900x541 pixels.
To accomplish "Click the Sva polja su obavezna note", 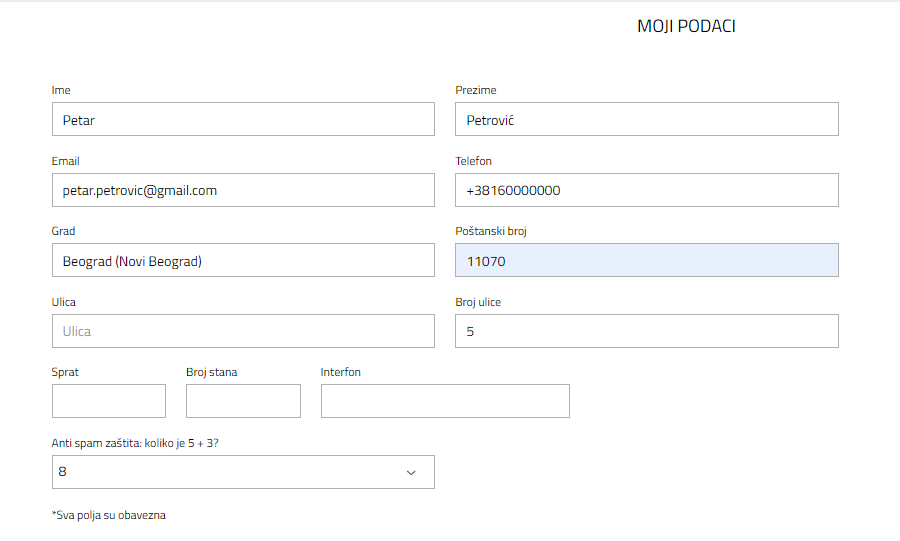I will click(108, 515).
